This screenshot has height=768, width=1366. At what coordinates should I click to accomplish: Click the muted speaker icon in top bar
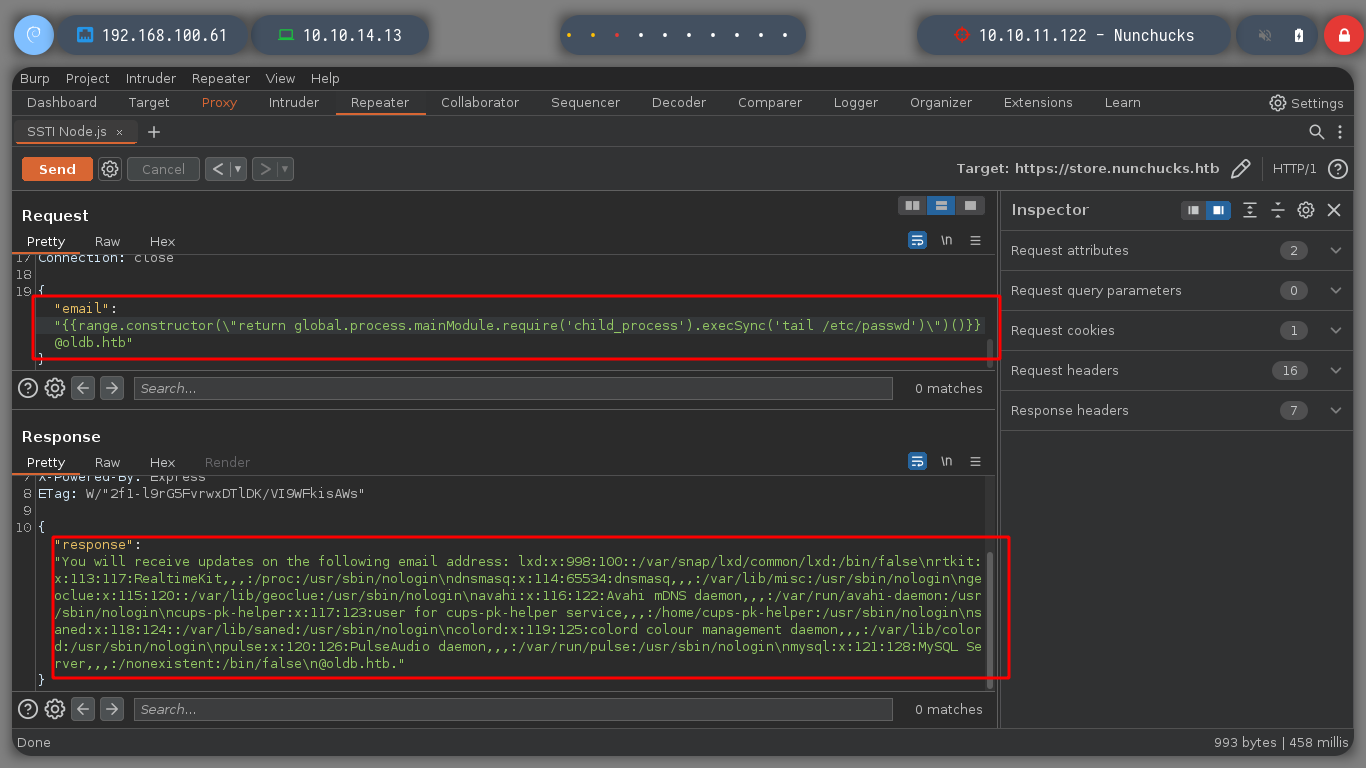pos(1265,35)
